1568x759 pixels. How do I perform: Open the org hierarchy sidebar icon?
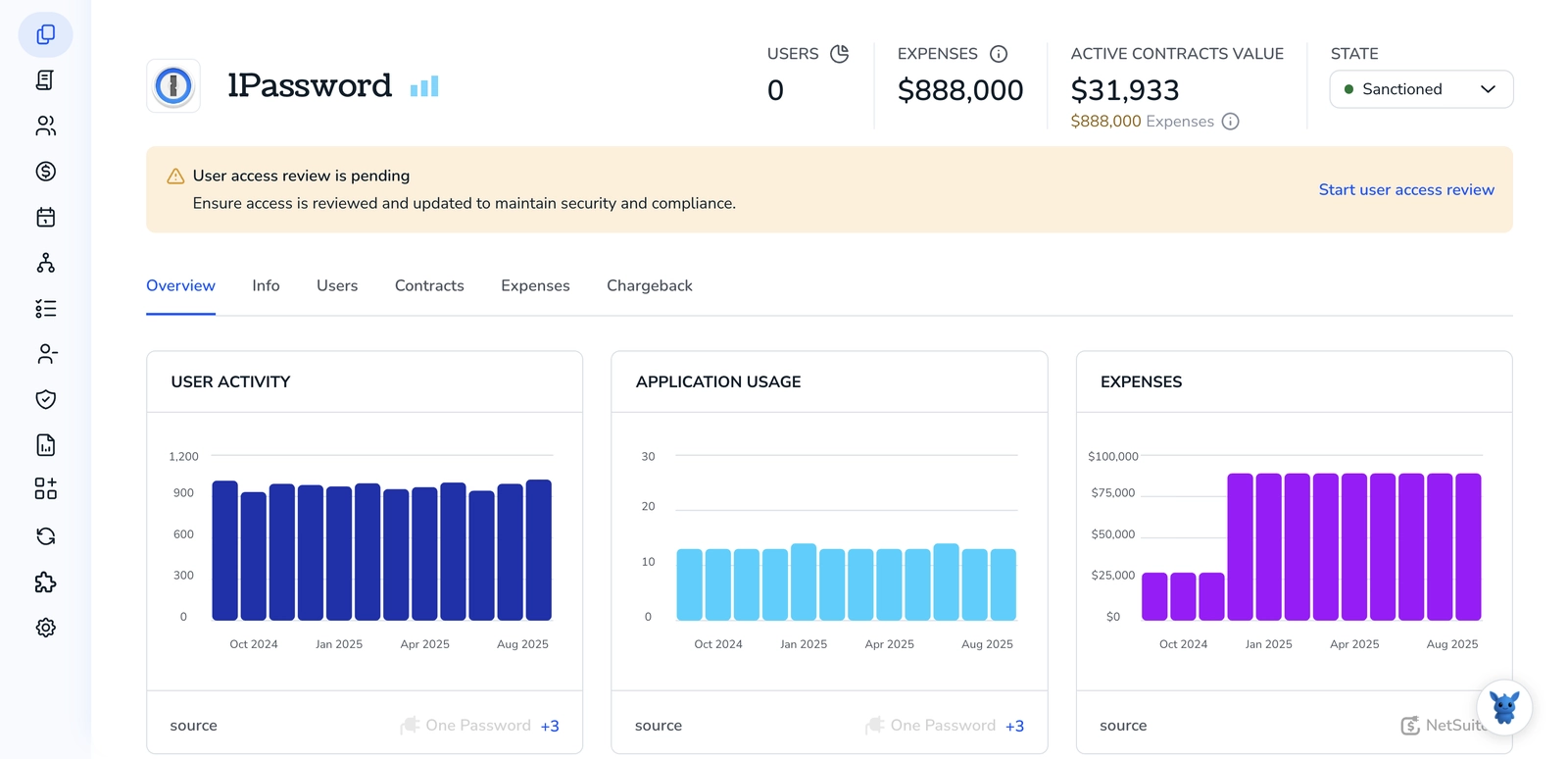(x=45, y=263)
